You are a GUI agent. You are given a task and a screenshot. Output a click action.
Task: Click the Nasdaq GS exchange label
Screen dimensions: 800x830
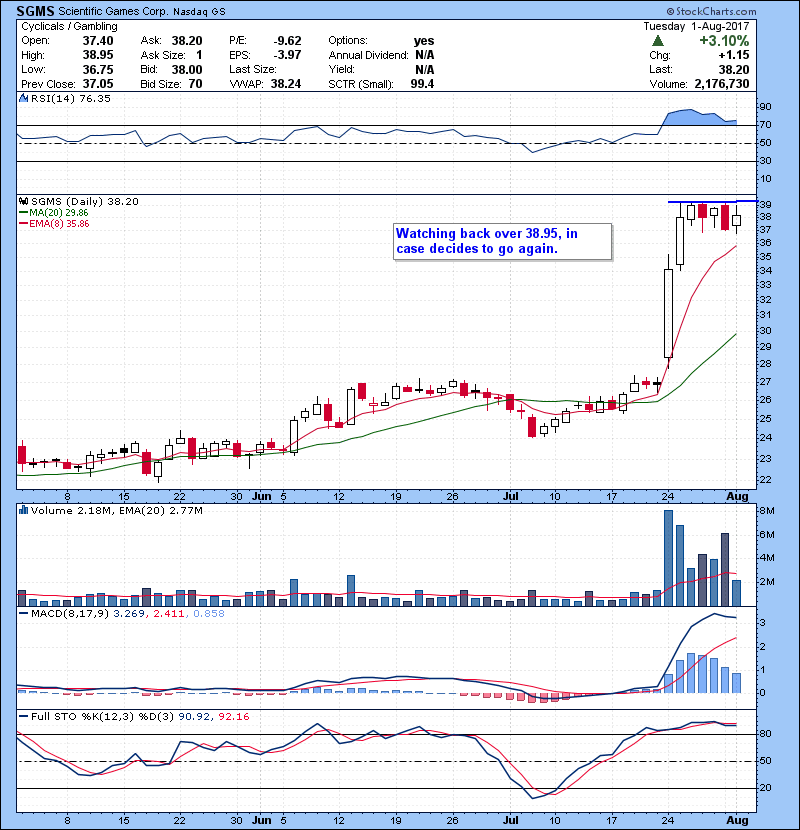200,12
